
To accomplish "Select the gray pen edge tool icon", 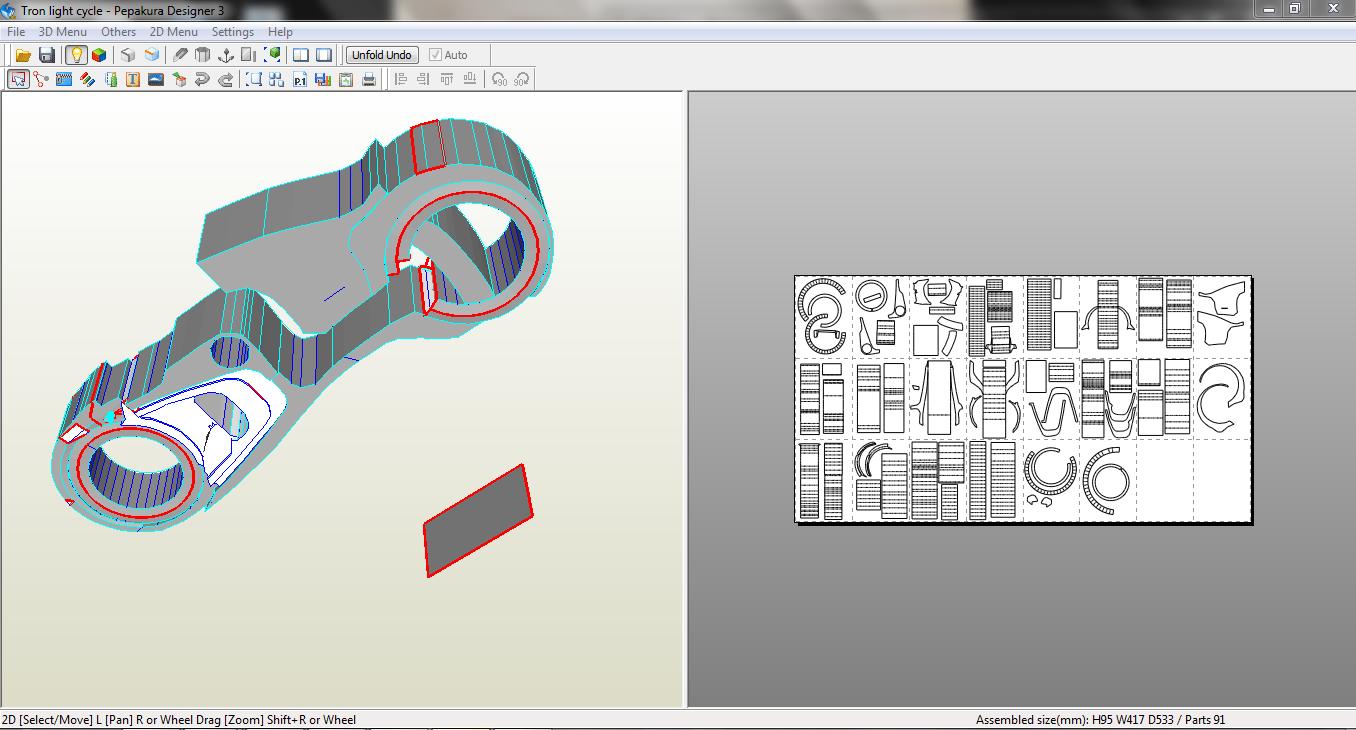I will coord(180,55).
